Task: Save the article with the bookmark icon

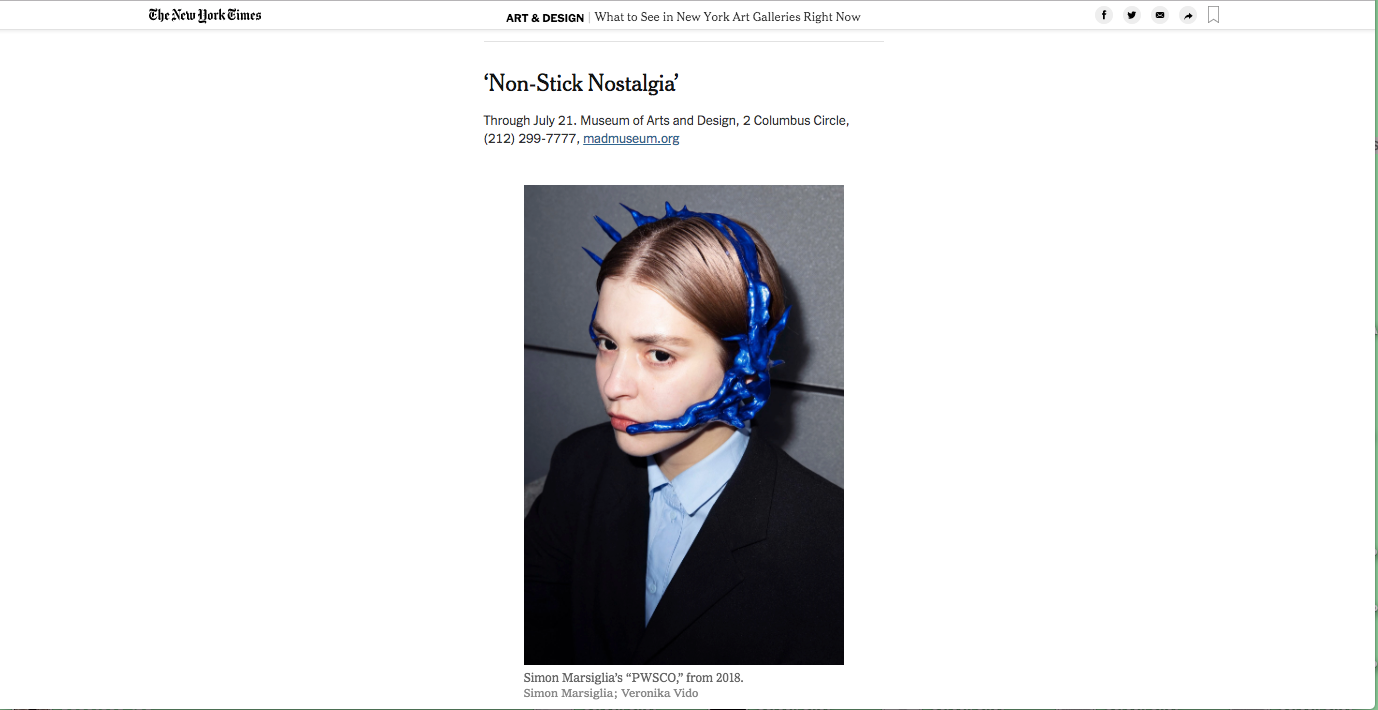Action: (x=1214, y=15)
